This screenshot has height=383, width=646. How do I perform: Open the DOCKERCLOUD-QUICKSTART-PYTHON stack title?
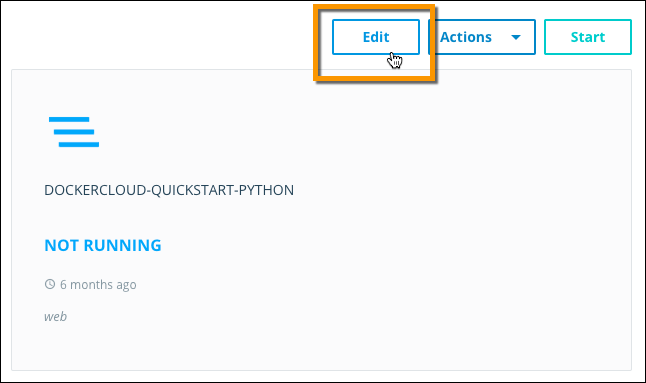(x=169, y=190)
